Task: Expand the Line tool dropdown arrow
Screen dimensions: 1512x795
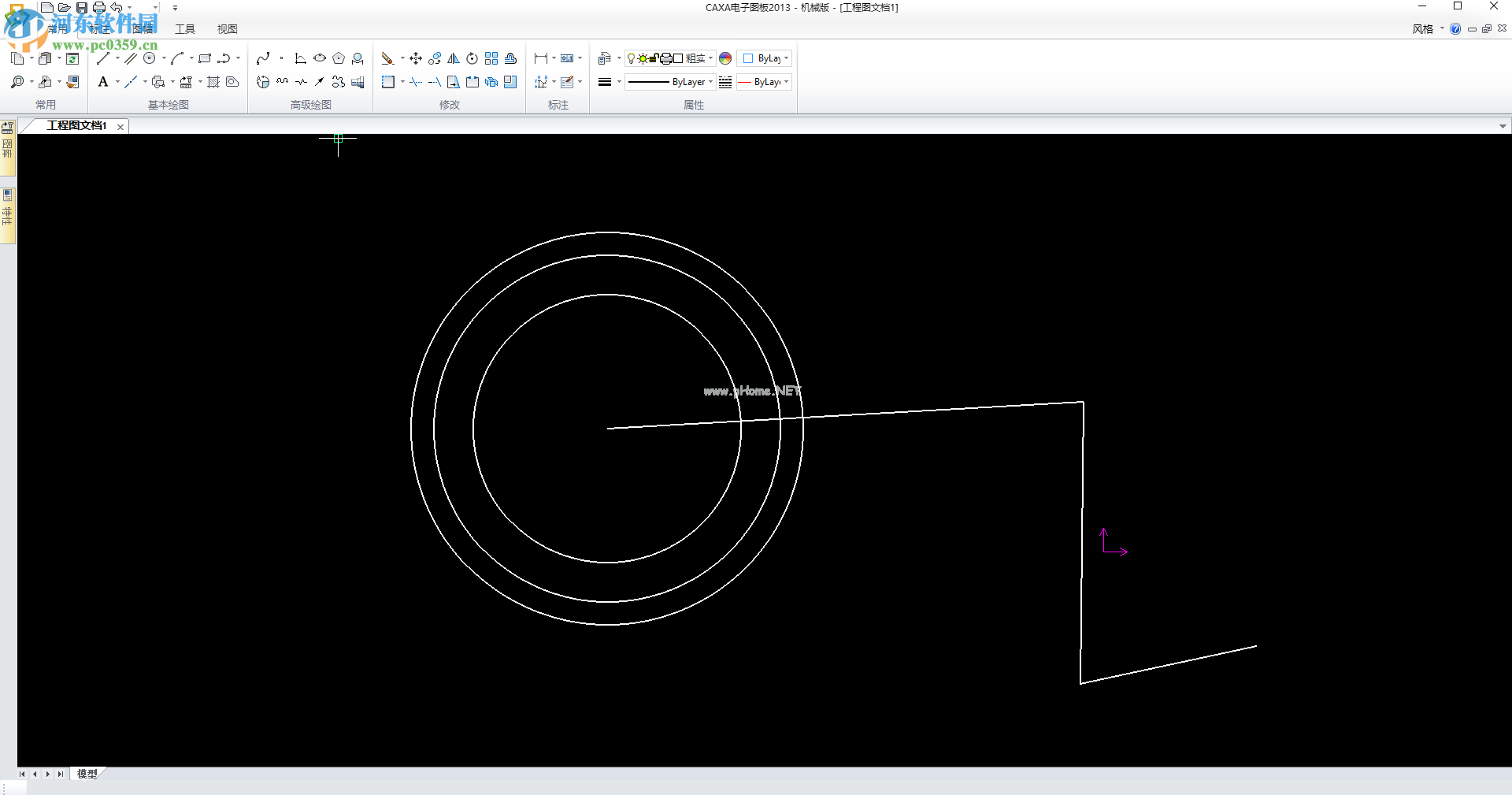Action: click(x=117, y=58)
